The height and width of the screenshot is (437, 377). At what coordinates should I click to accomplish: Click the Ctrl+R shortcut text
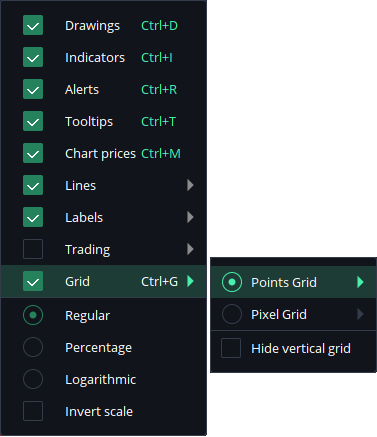pos(159,90)
